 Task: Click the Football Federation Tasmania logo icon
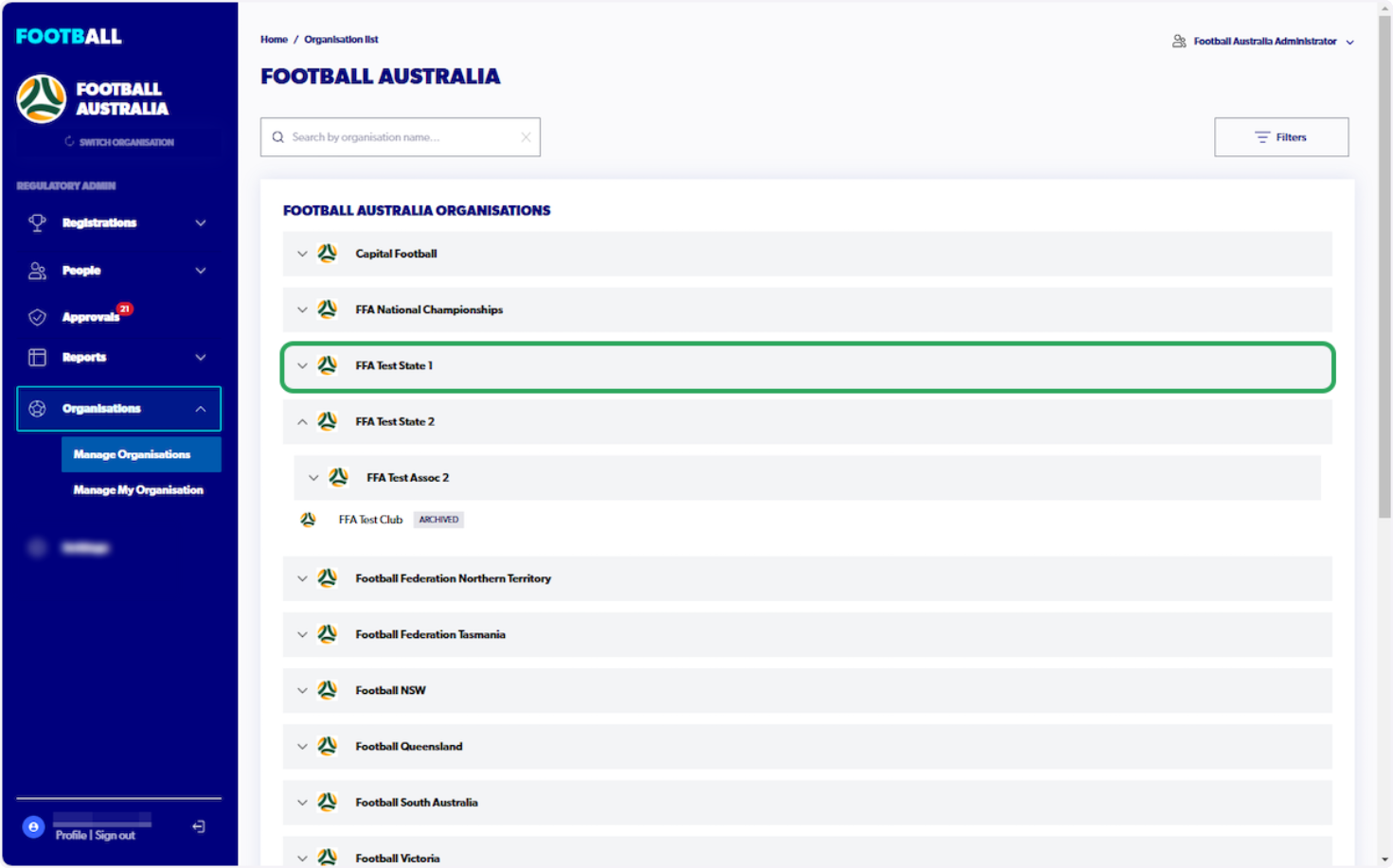pos(328,634)
